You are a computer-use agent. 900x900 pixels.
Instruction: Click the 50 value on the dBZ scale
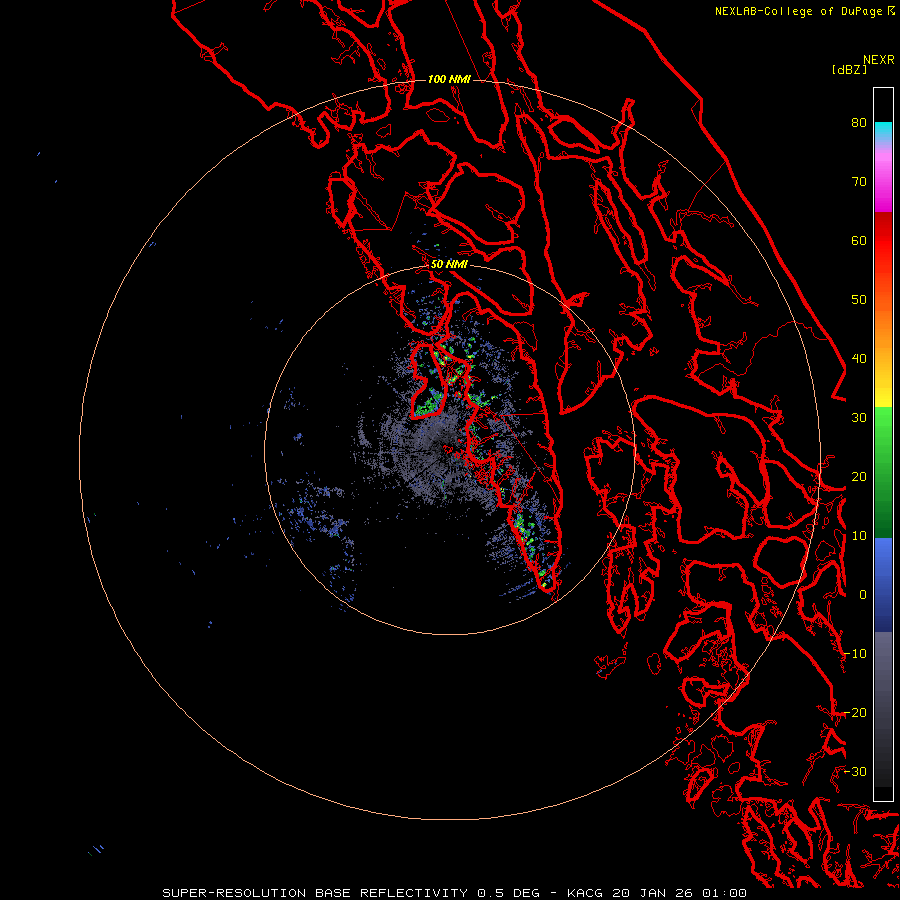tap(859, 300)
